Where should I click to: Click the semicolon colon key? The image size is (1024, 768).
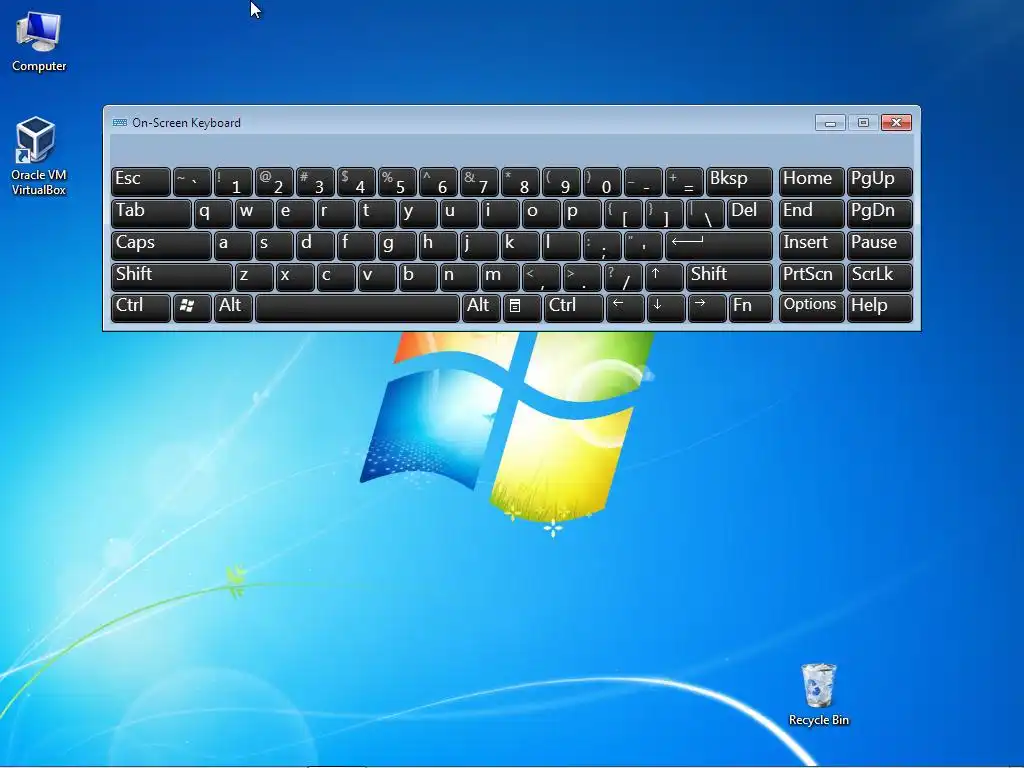[x=602, y=245]
